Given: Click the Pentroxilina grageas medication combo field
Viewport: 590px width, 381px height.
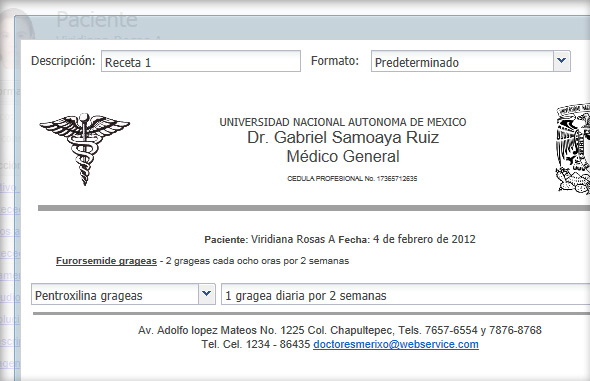Looking at the screenshot, I should tap(123, 294).
